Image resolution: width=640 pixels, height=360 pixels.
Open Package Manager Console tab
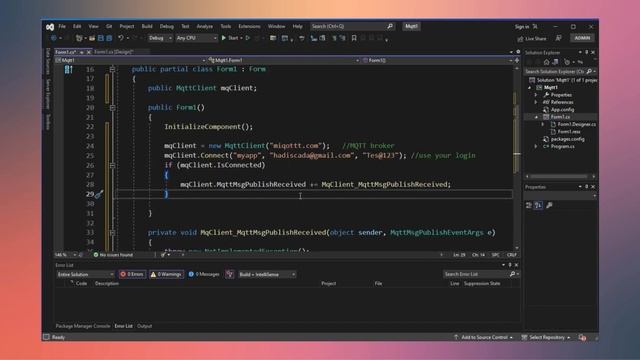pyautogui.click(x=83, y=326)
